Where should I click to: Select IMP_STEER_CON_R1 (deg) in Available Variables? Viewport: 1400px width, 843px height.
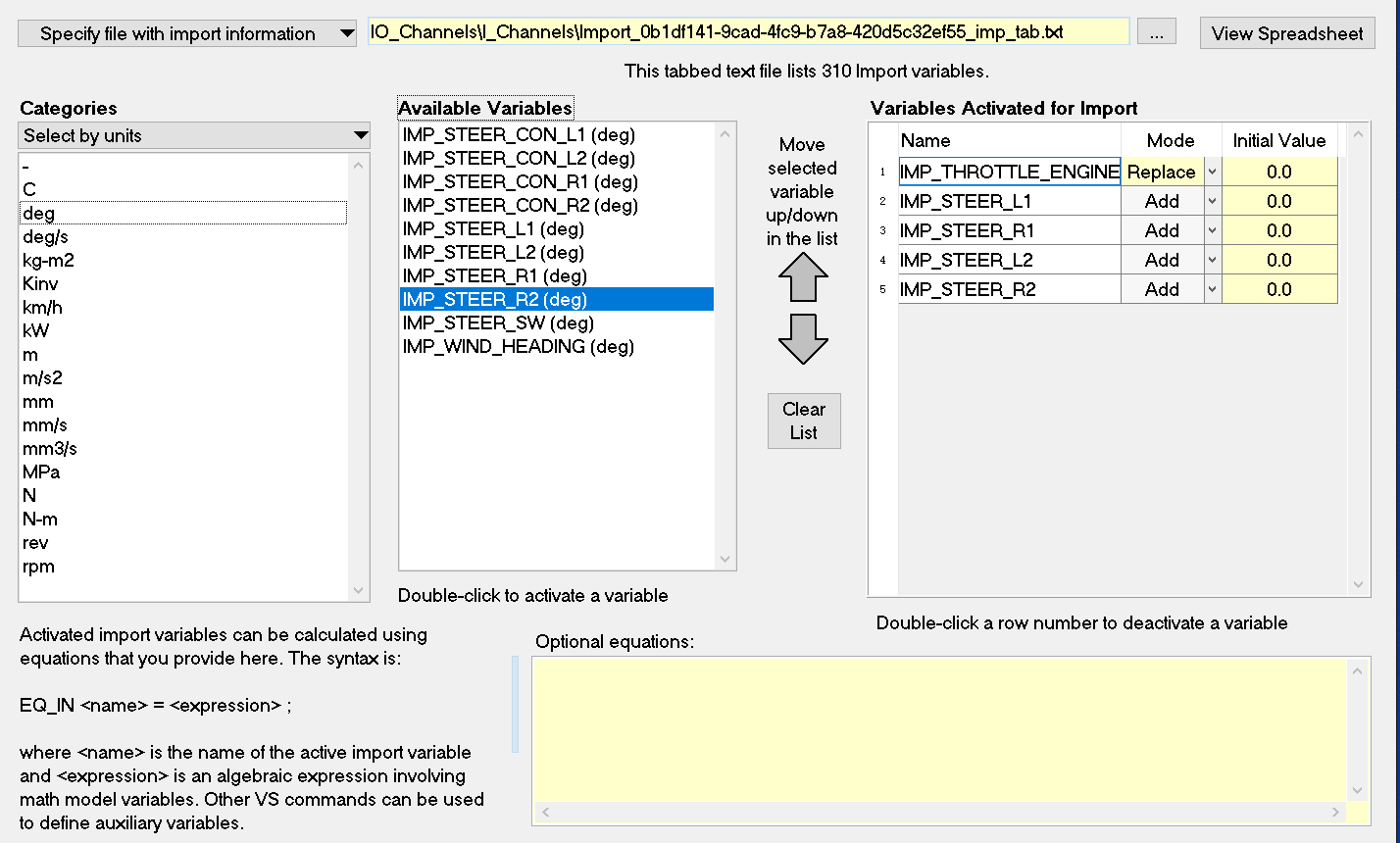pyautogui.click(x=557, y=181)
